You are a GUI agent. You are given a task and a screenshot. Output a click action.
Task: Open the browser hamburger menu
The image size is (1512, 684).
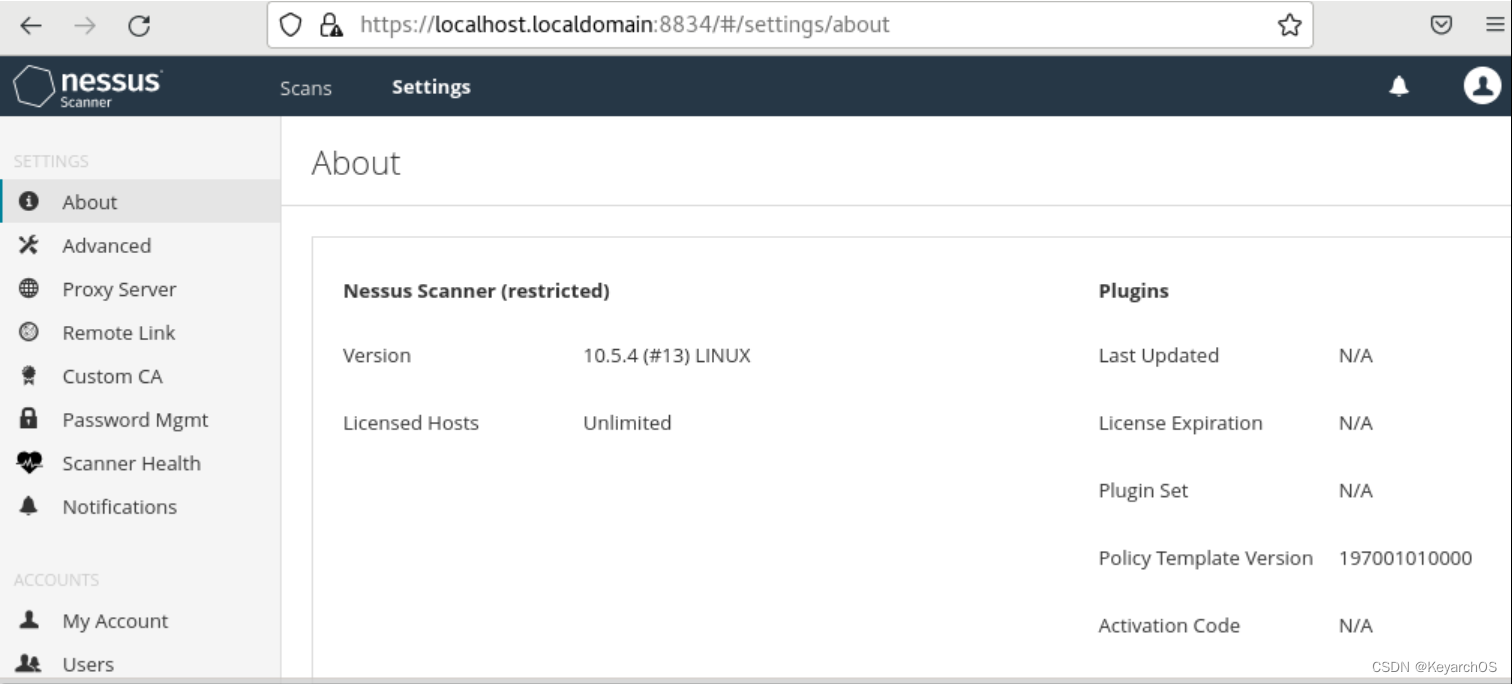coord(1495,25)
